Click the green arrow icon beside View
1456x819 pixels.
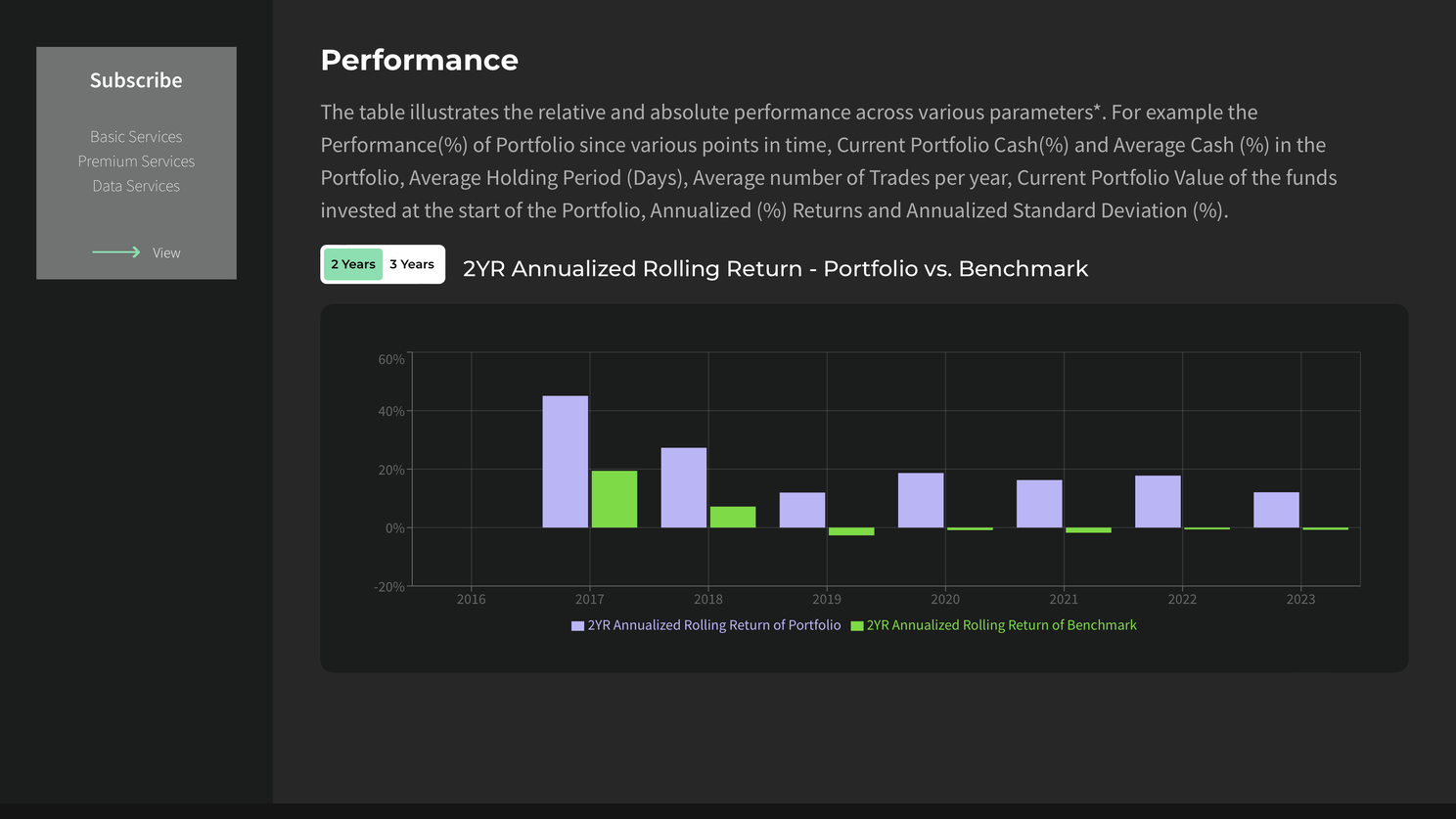116,252
